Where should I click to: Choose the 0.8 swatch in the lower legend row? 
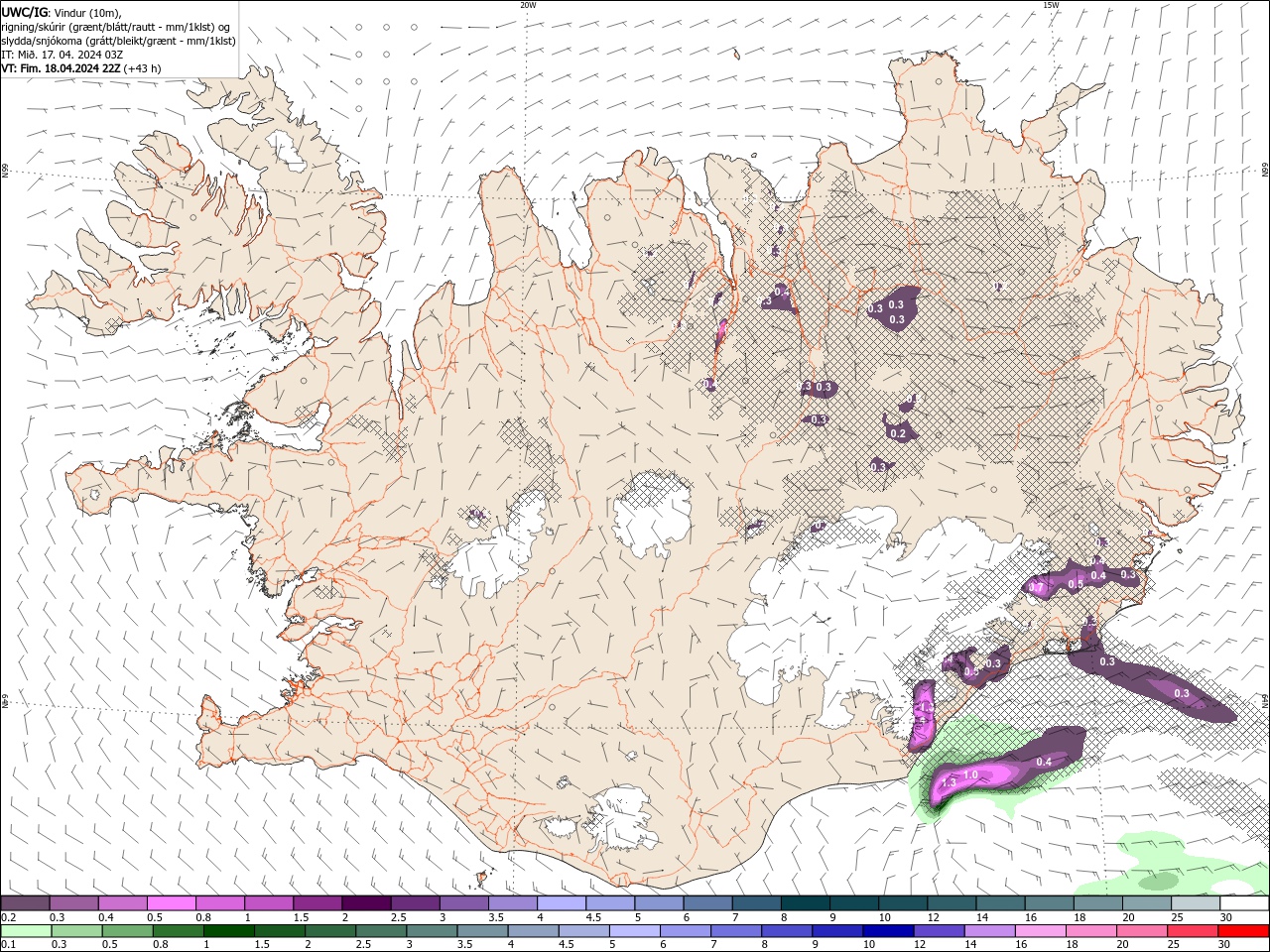click(x=179, y=931)
